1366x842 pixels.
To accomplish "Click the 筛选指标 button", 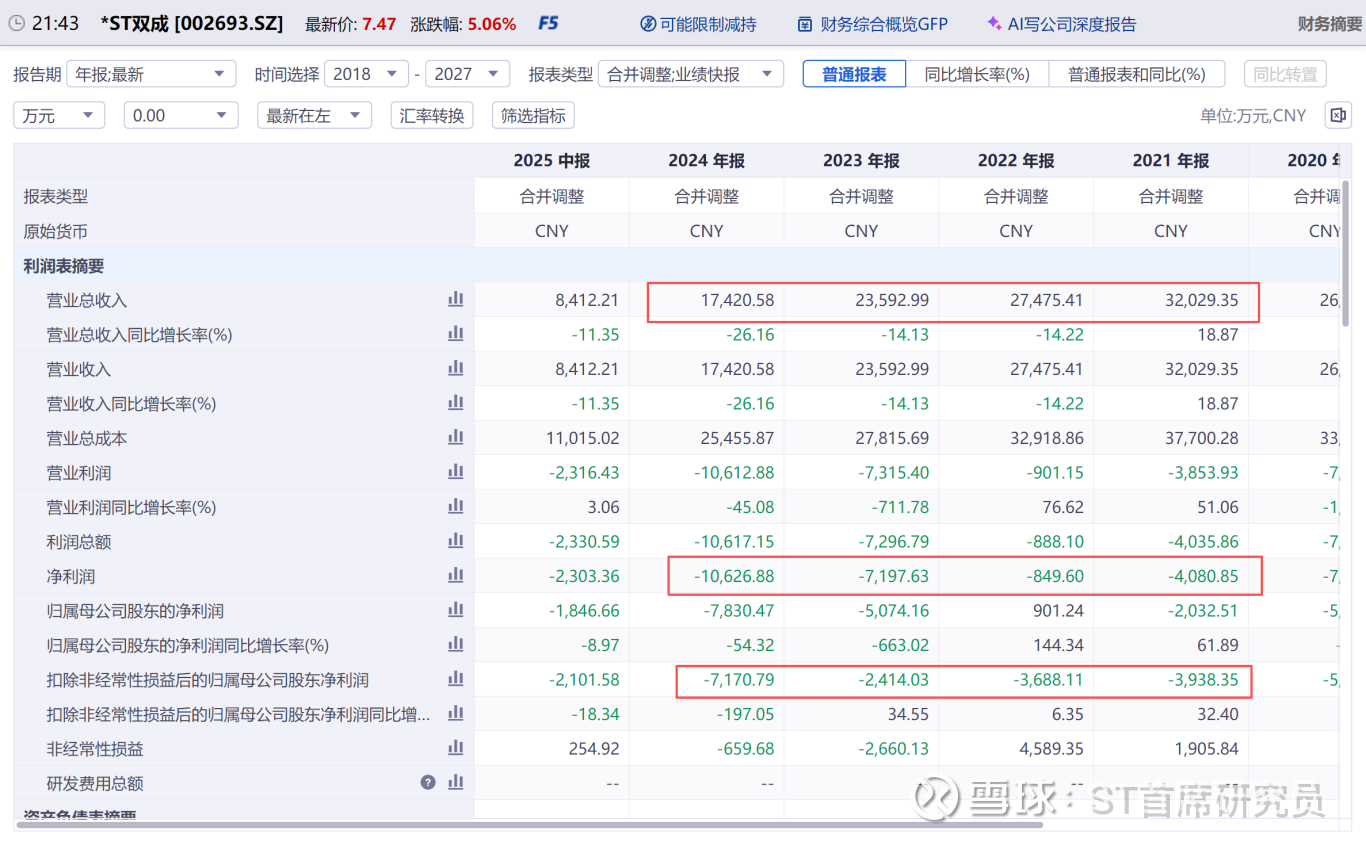I will click(x=533, y=116).
